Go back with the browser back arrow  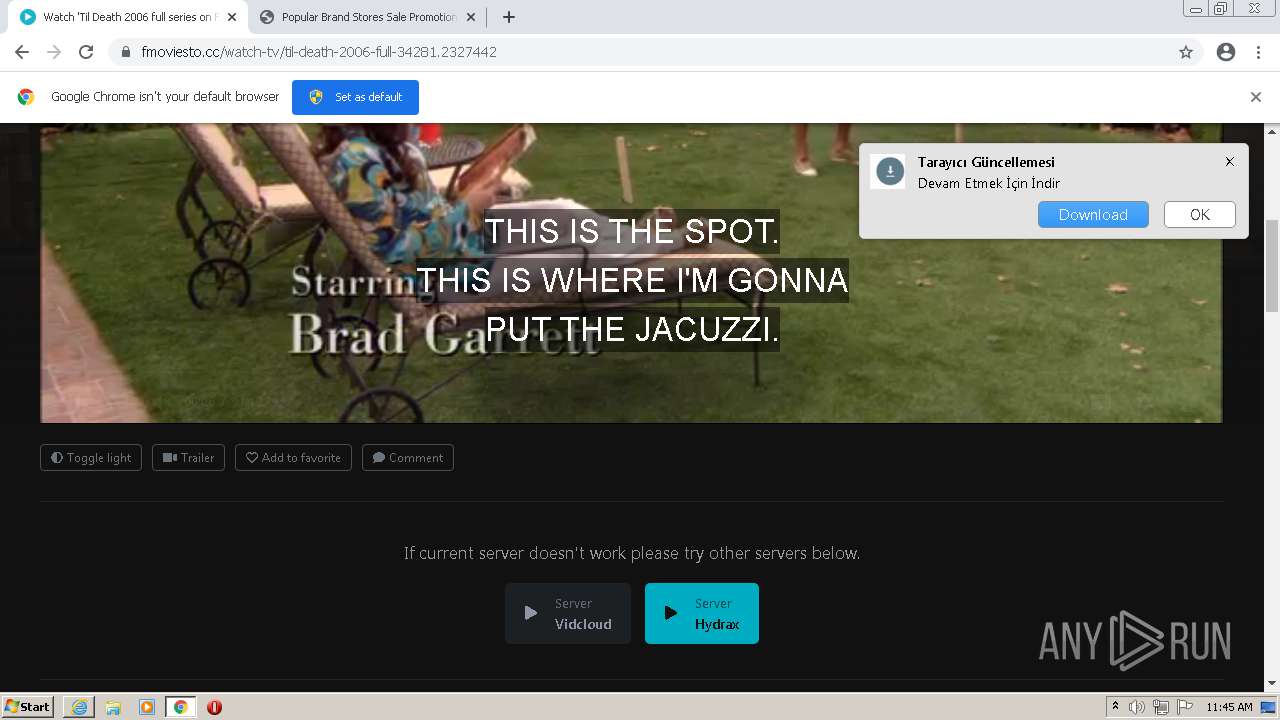[22, 52]
